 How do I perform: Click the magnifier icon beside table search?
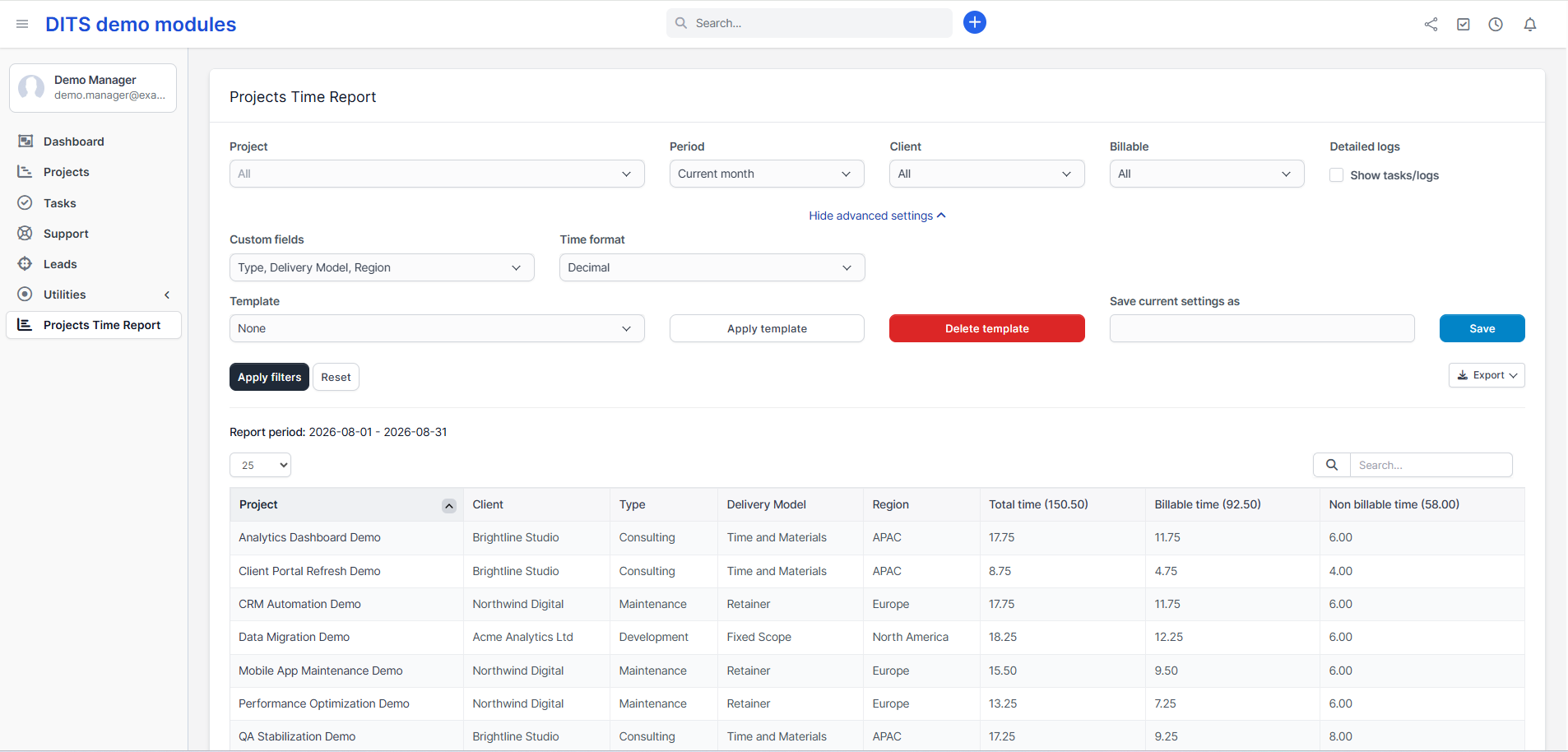click(1332, 465)
